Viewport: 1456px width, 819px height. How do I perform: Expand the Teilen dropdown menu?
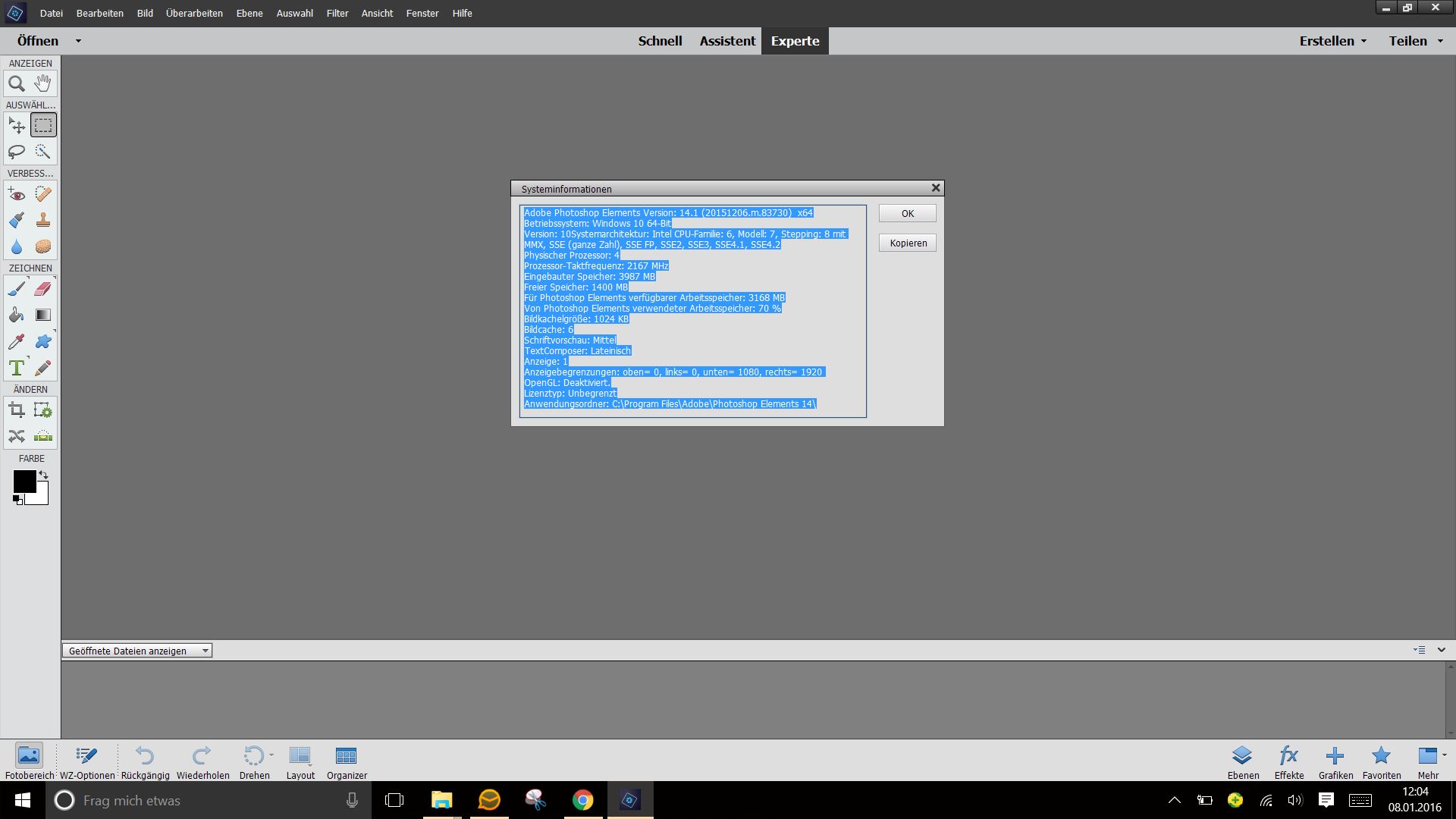click(x=1415, y=41)
